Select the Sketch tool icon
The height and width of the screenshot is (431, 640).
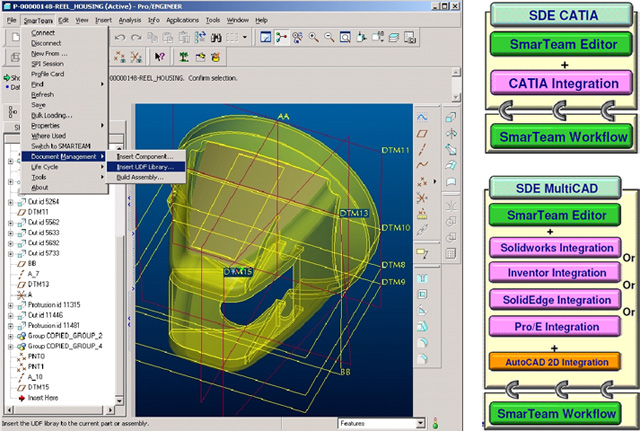(x=422, y=118)
